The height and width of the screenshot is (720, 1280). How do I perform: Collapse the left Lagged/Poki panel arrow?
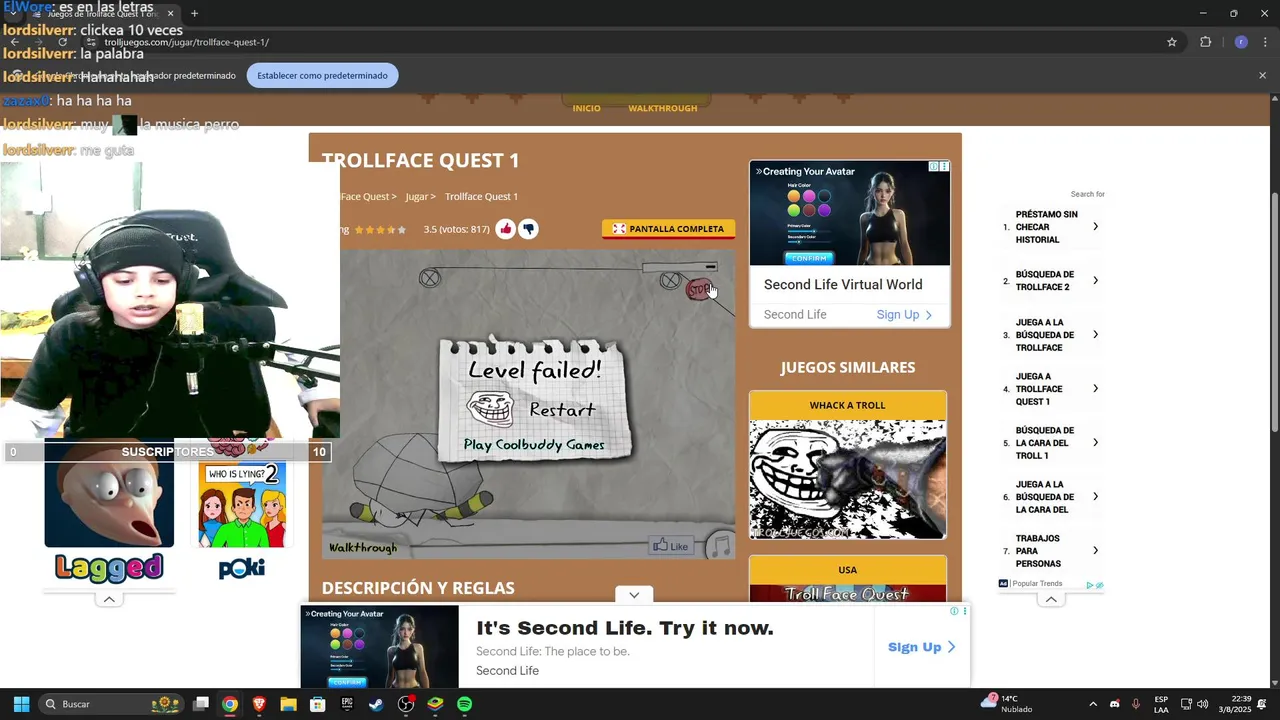click(x=109, y=599)
